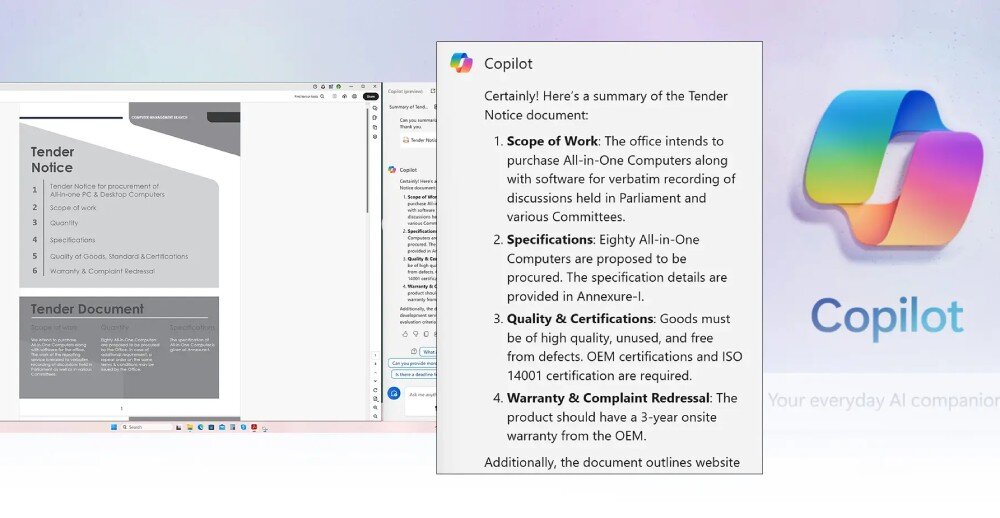Click the thumbs up icon under Copilot response
Image resolution: width=1000 pixels, height=518 pixels.
pos(405,334)
